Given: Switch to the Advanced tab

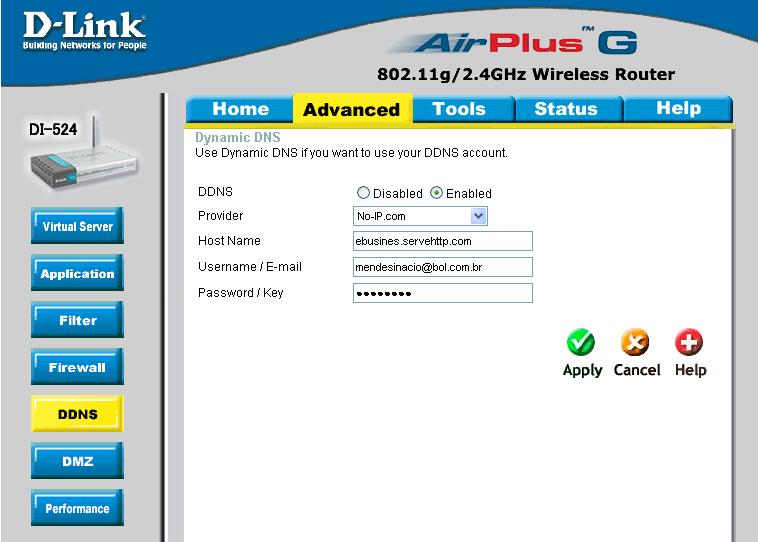Looking at the screenshot, I should click(351, 109).
